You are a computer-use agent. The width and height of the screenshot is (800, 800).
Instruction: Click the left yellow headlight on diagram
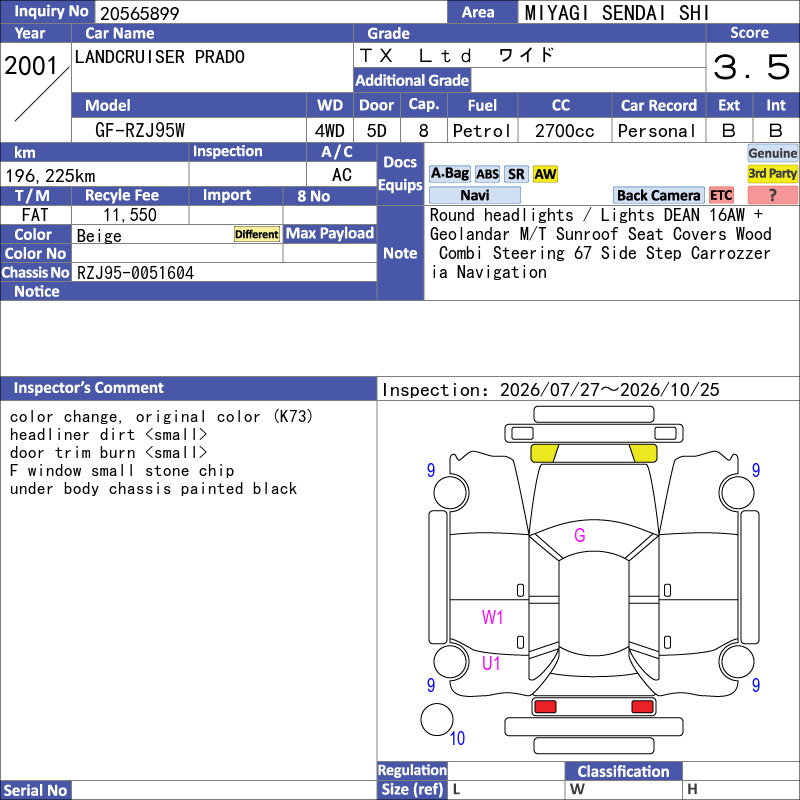click(x=544, y=453)
